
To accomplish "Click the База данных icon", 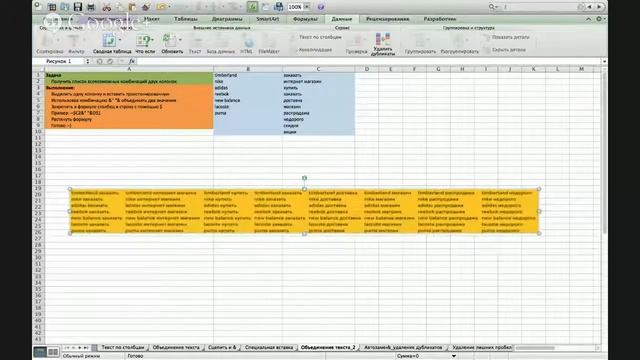I will [220, 41].
